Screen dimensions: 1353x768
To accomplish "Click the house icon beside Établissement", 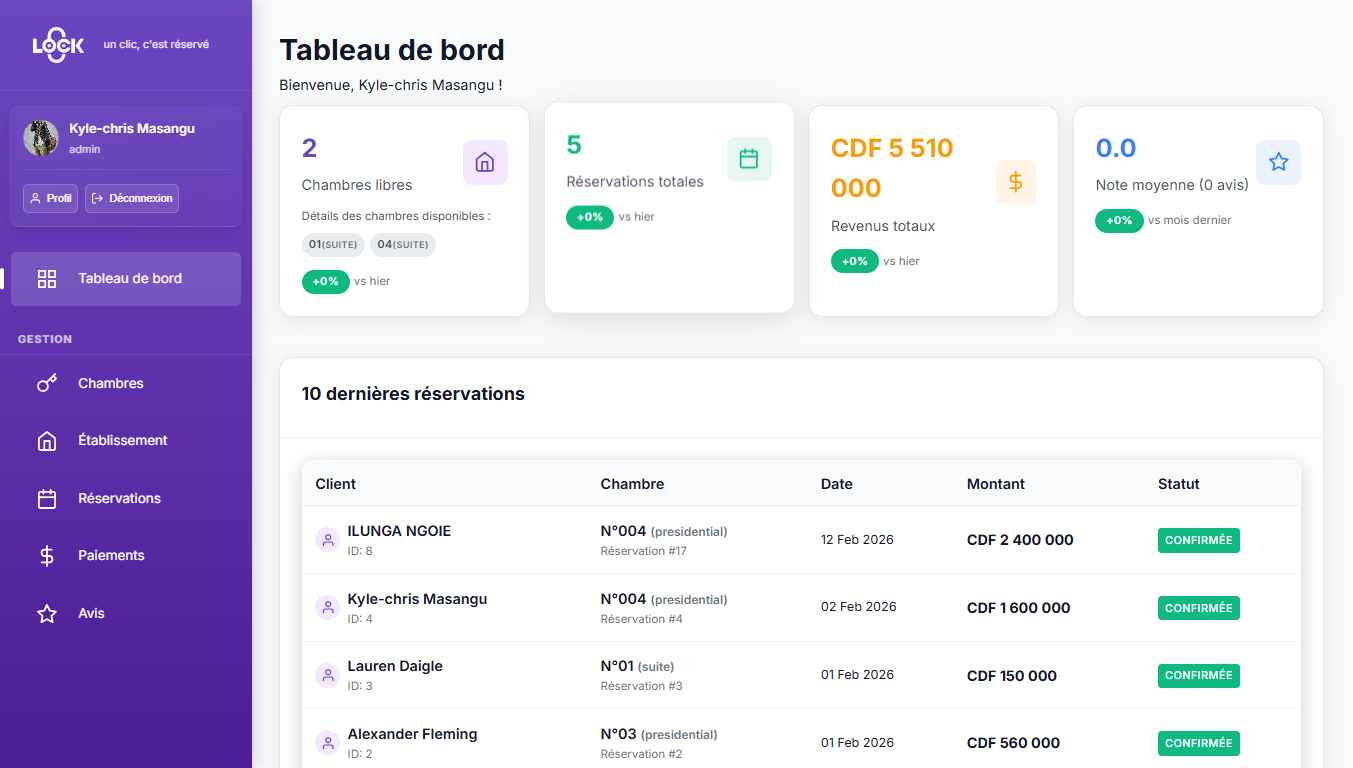I will 47,441.
